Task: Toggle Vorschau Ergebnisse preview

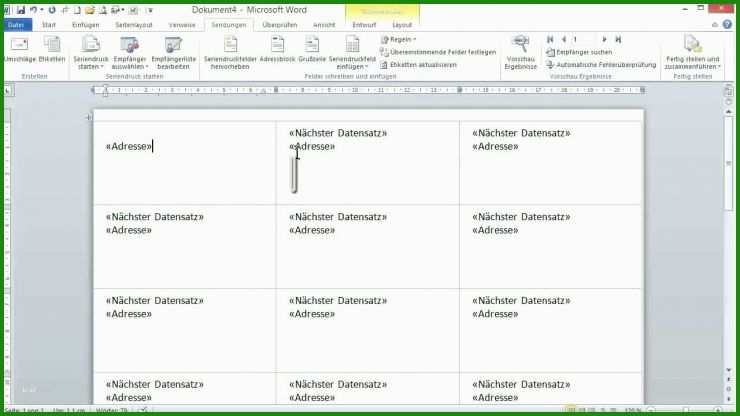Action: [521, 52]
